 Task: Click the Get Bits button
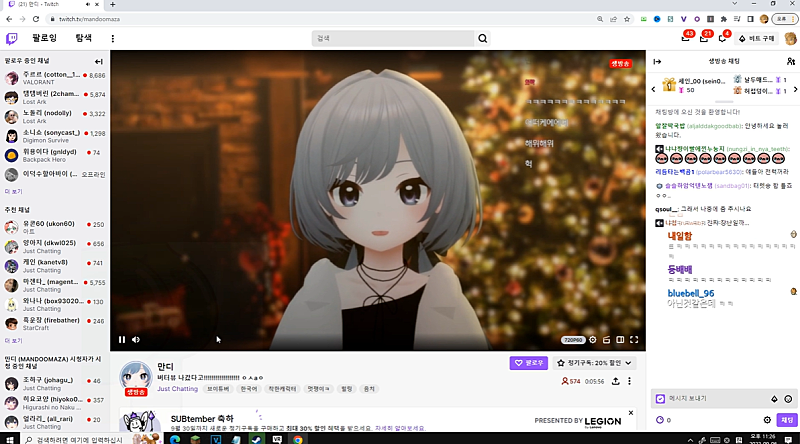[x=757, y=38]
